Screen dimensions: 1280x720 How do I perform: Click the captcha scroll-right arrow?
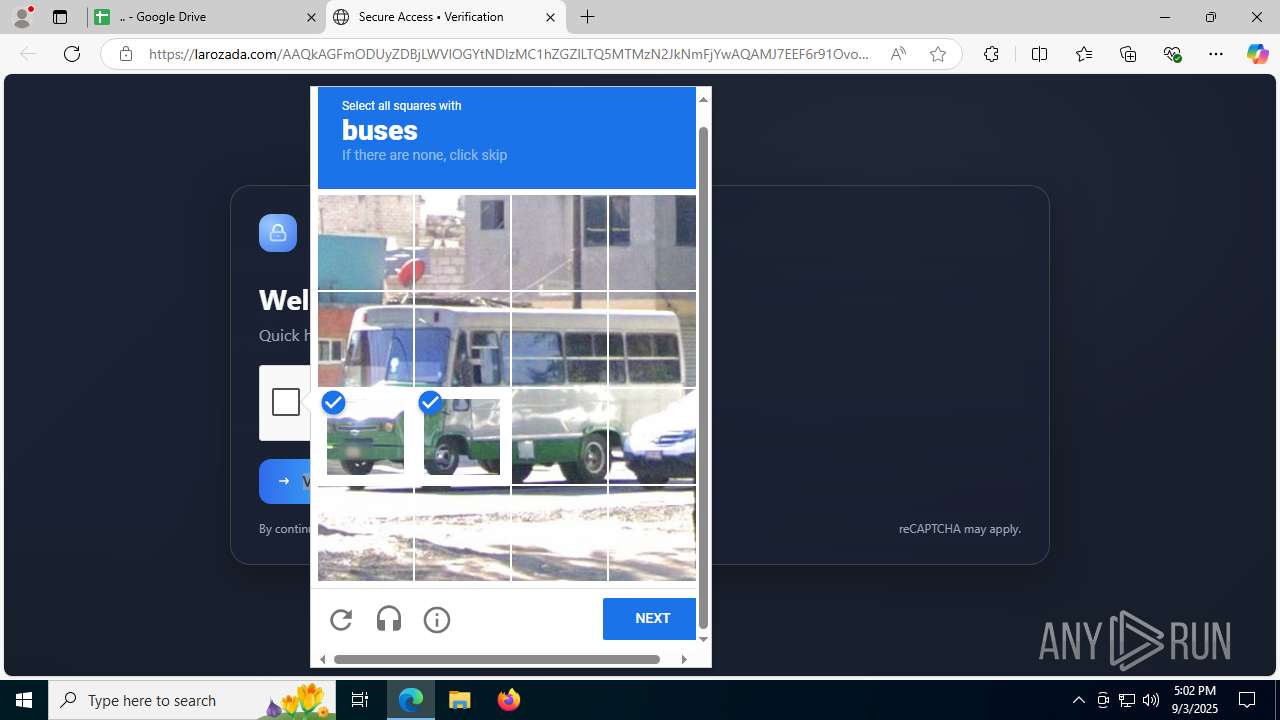pos(684,659)
